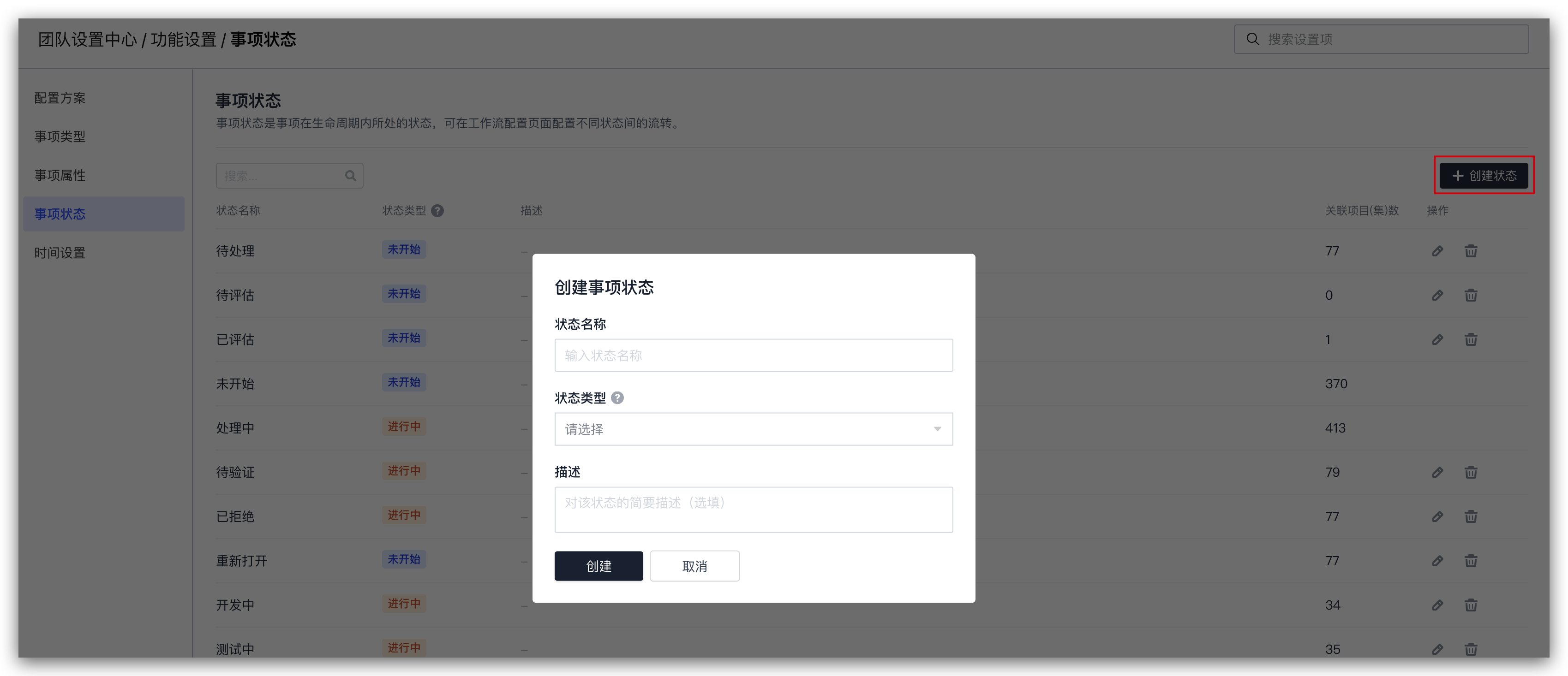
Task: Go to 功能设置 breadcrumb
Action: (183, 40)
